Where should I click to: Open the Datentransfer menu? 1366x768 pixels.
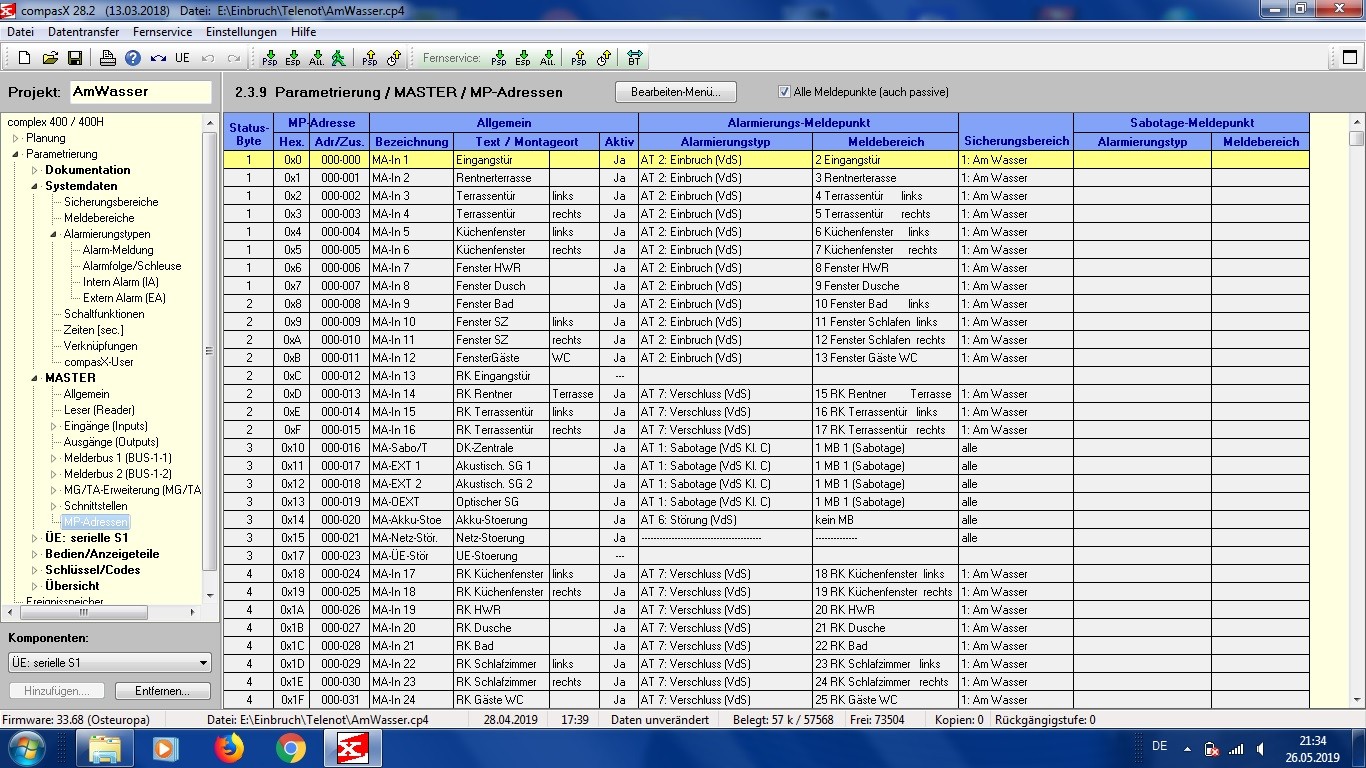84,32
